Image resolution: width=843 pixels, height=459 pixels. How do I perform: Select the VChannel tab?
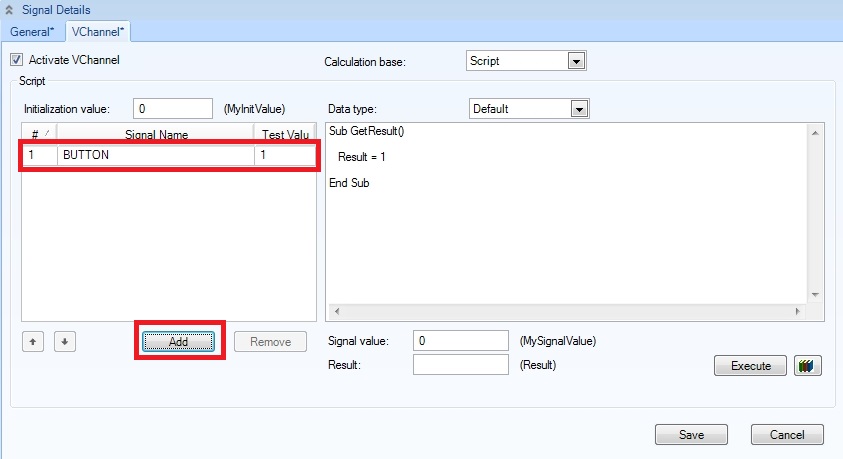click(x=98, y=31)
